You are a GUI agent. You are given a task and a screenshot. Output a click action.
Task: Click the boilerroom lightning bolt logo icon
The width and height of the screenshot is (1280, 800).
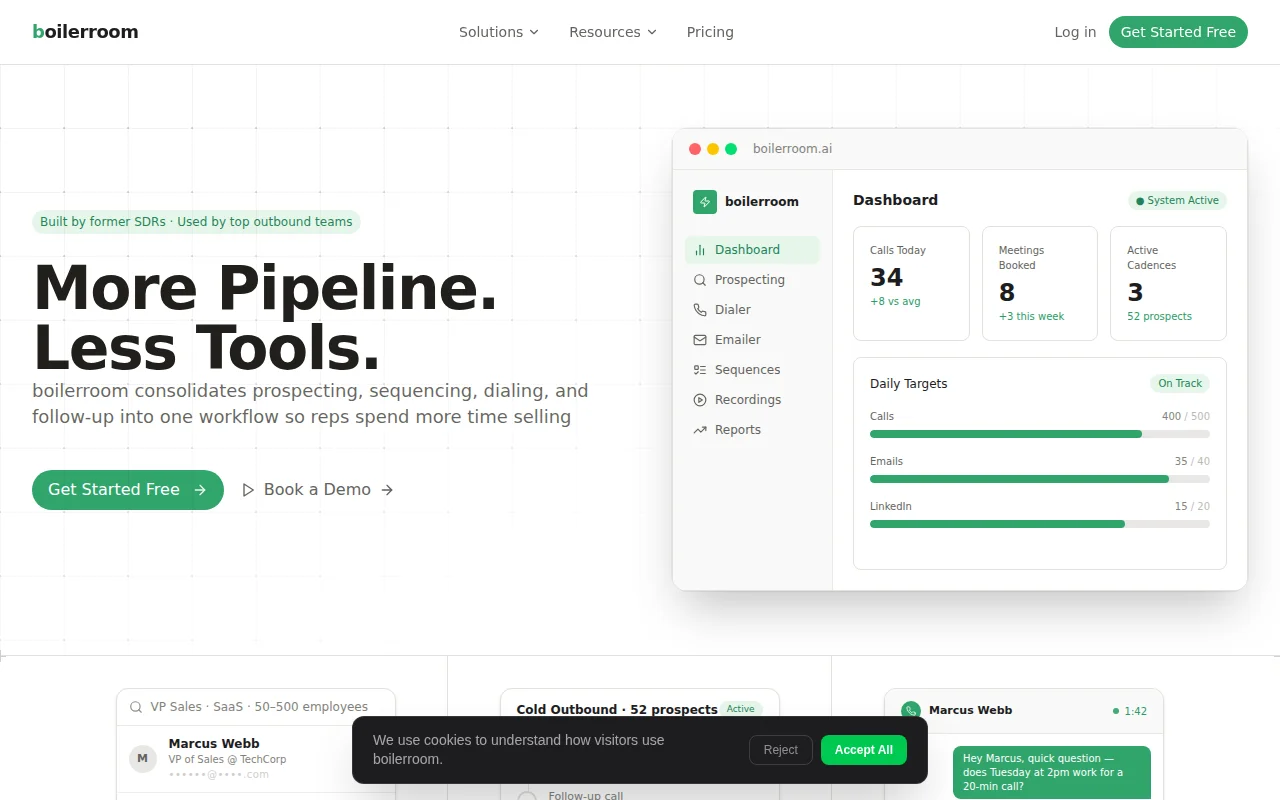(705, 202)
